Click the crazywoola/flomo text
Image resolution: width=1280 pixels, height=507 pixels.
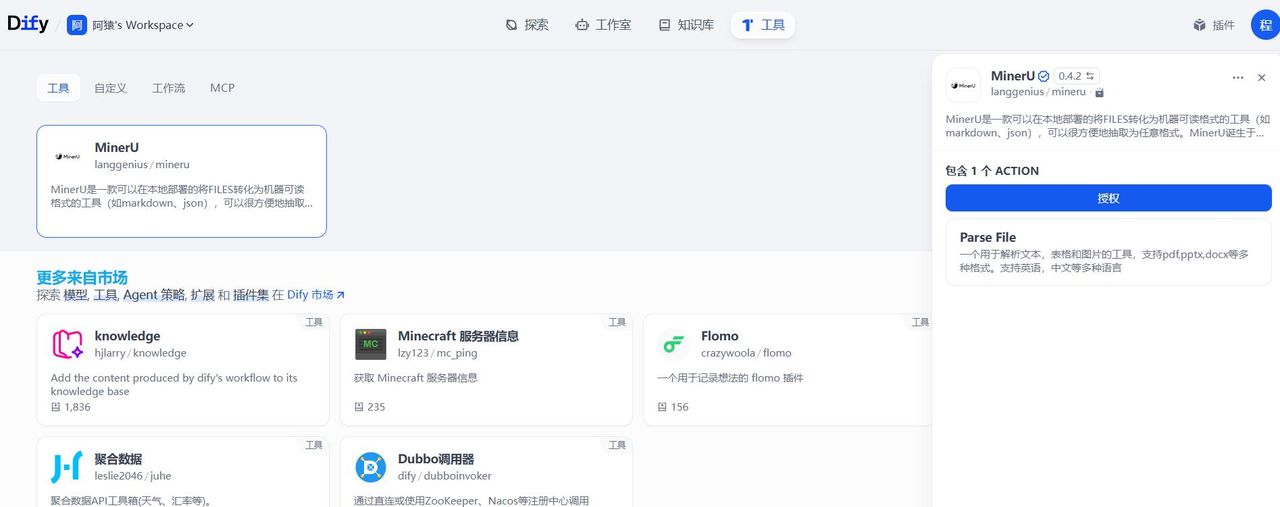coord(746,353)
